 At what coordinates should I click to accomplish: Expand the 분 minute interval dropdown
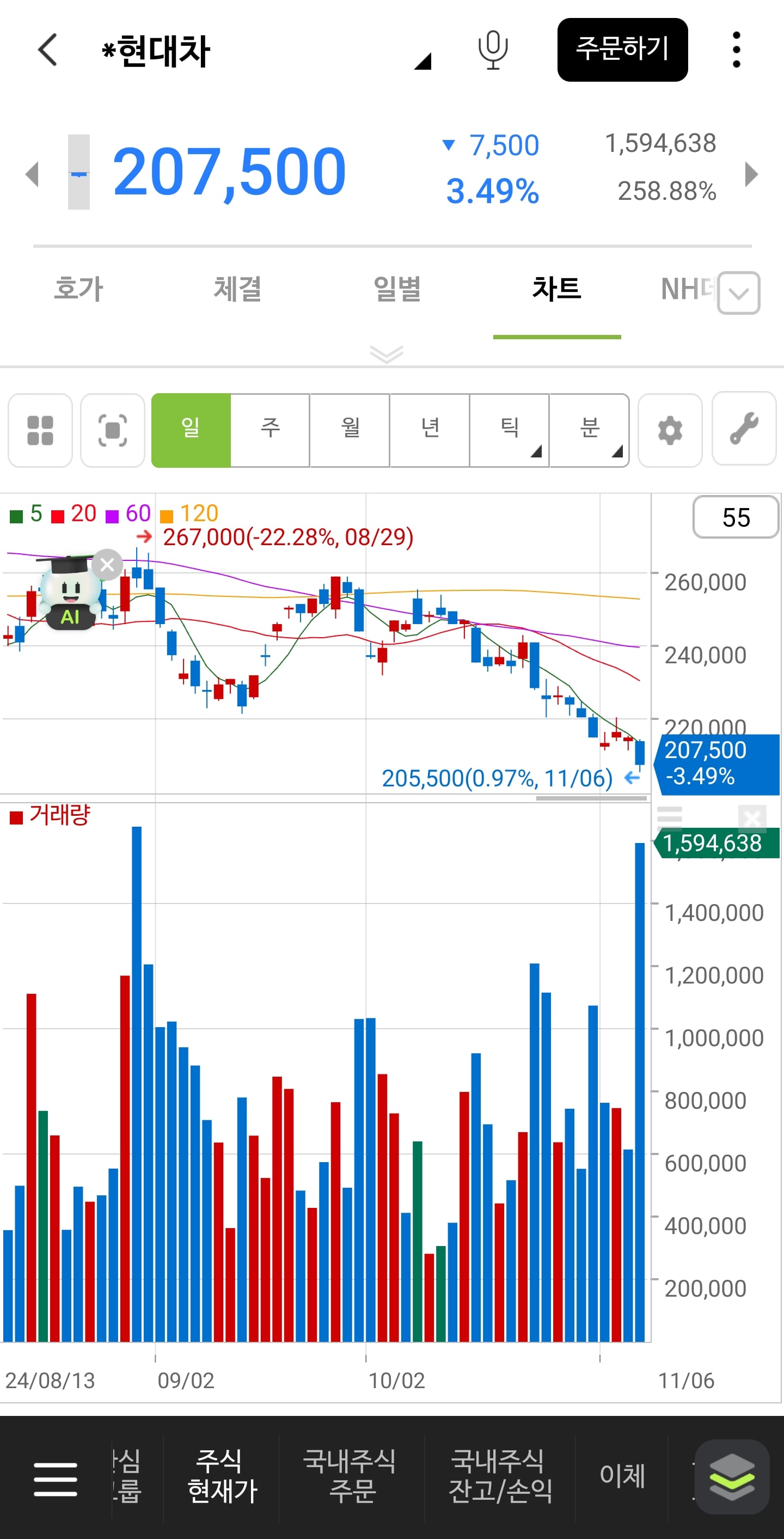tap(589, 430)
